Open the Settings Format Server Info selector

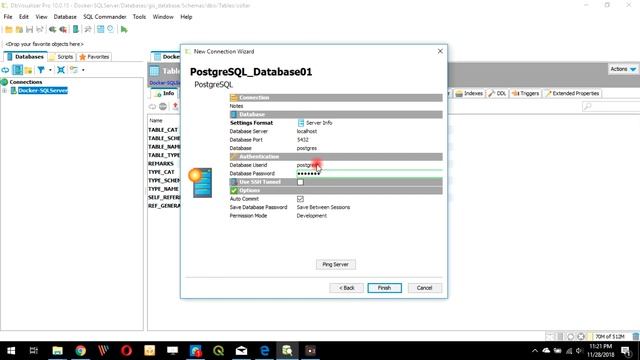coord(315,123)
